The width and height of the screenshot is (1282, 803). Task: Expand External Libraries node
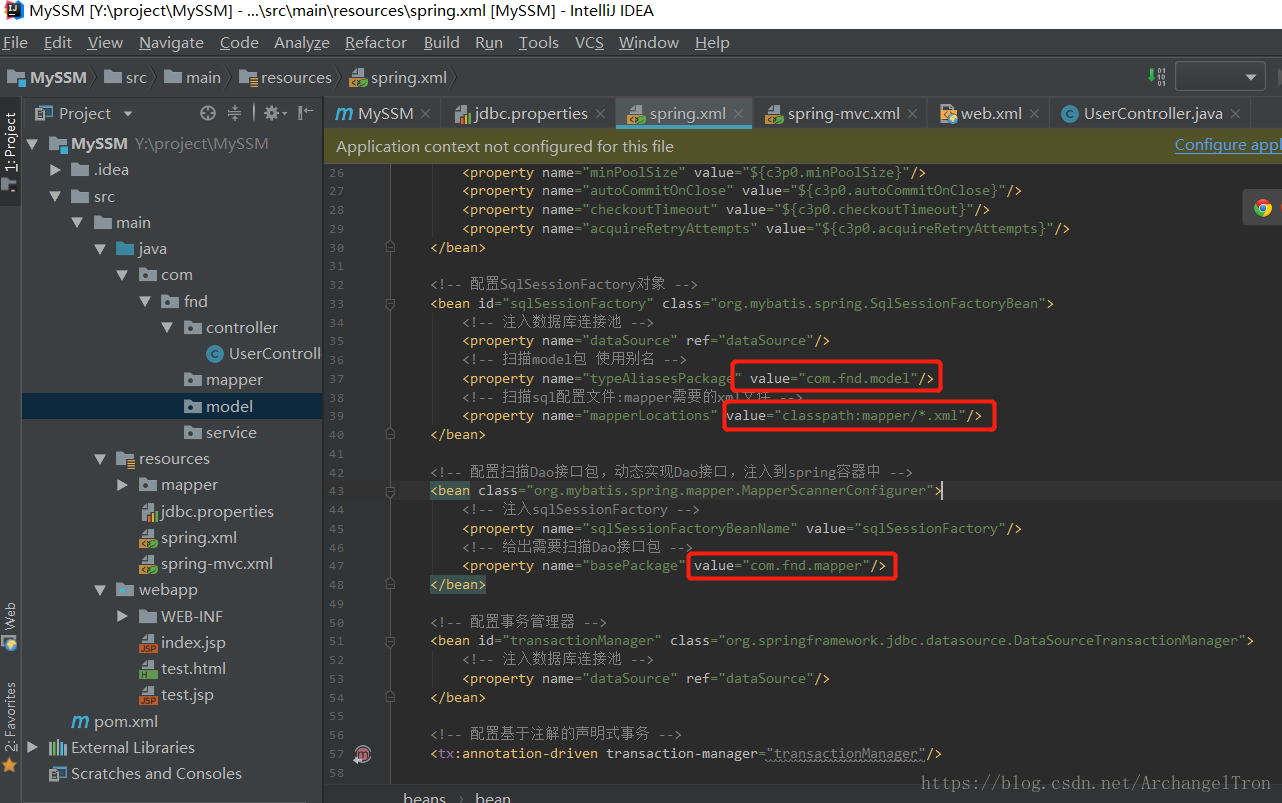click(33, 747)
